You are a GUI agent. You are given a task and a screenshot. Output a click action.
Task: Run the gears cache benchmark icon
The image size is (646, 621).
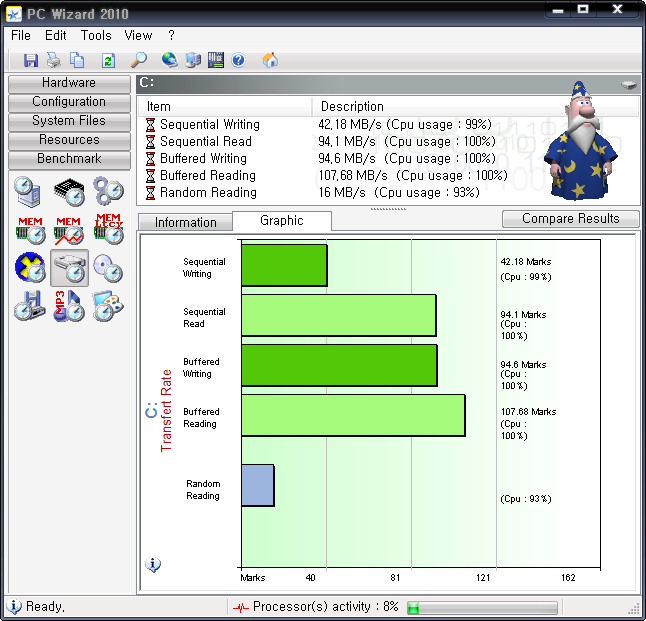(108, 191)
